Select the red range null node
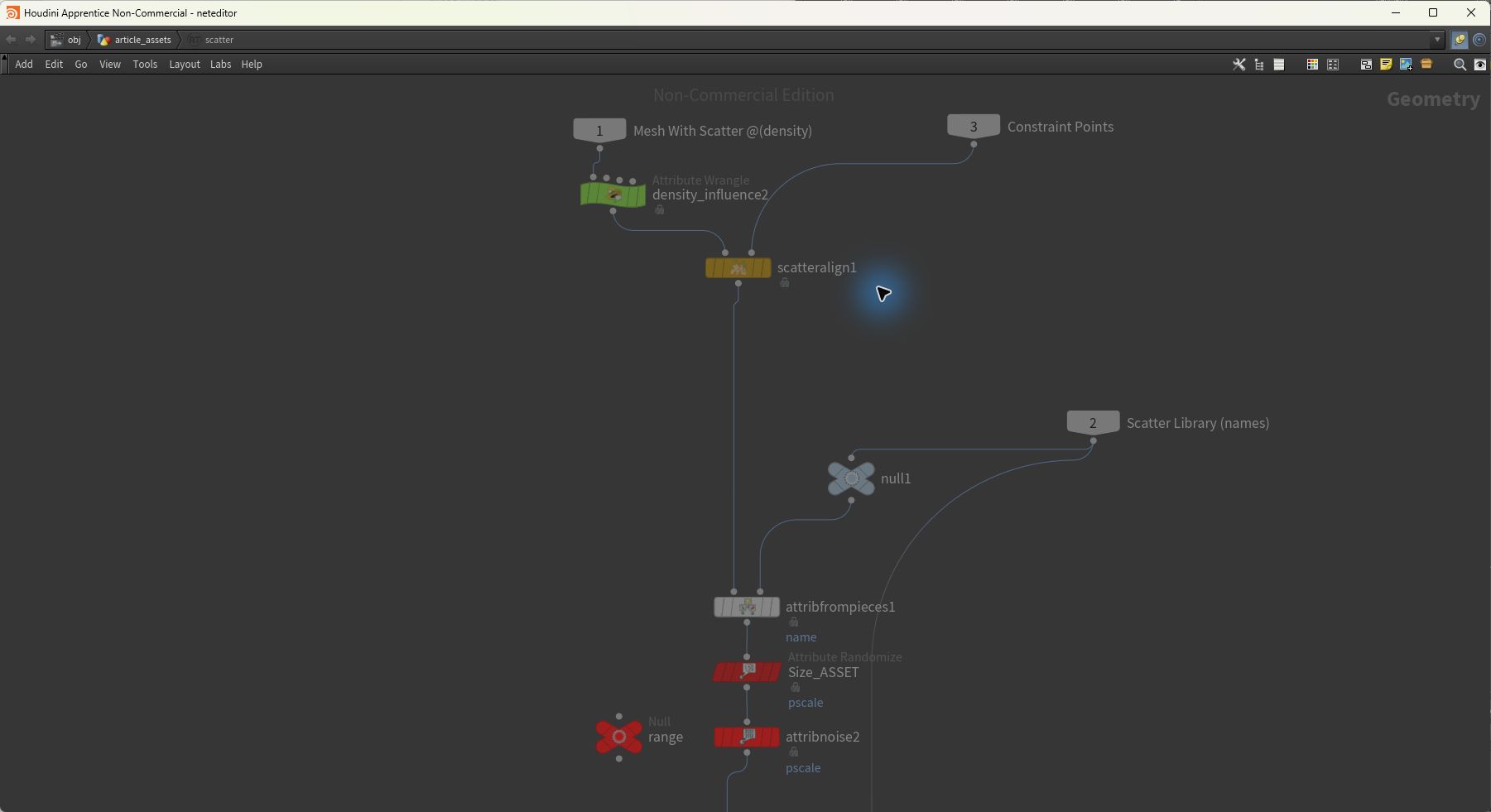The image size is (1491, 812). [x=619, y=737]
